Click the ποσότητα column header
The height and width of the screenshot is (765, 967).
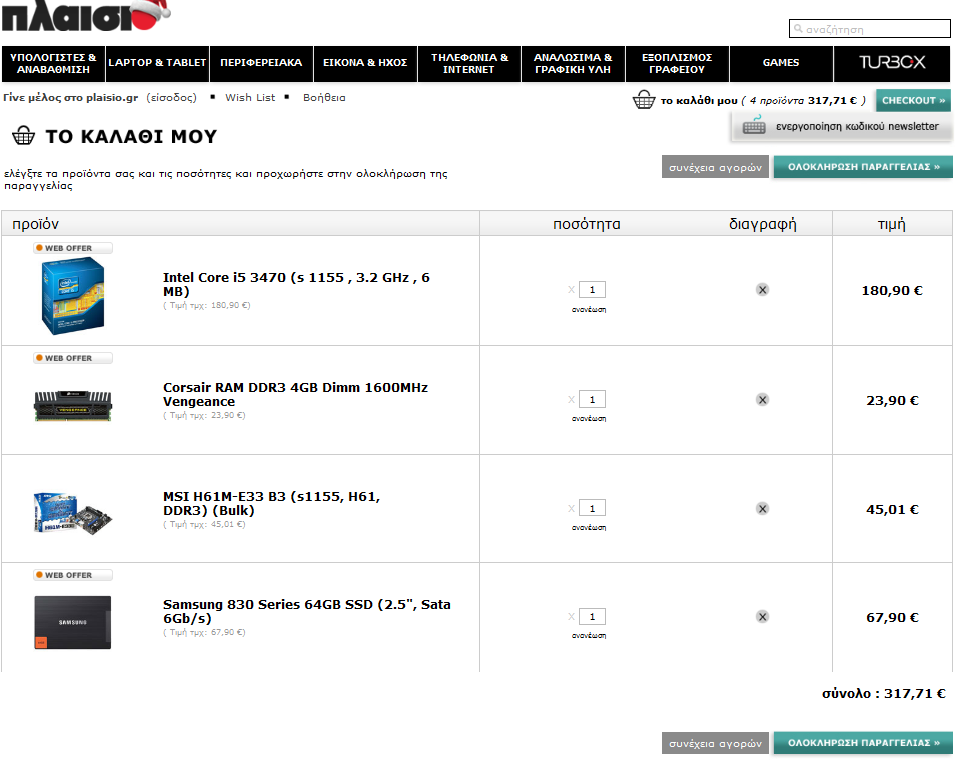[x=586, y=224]
